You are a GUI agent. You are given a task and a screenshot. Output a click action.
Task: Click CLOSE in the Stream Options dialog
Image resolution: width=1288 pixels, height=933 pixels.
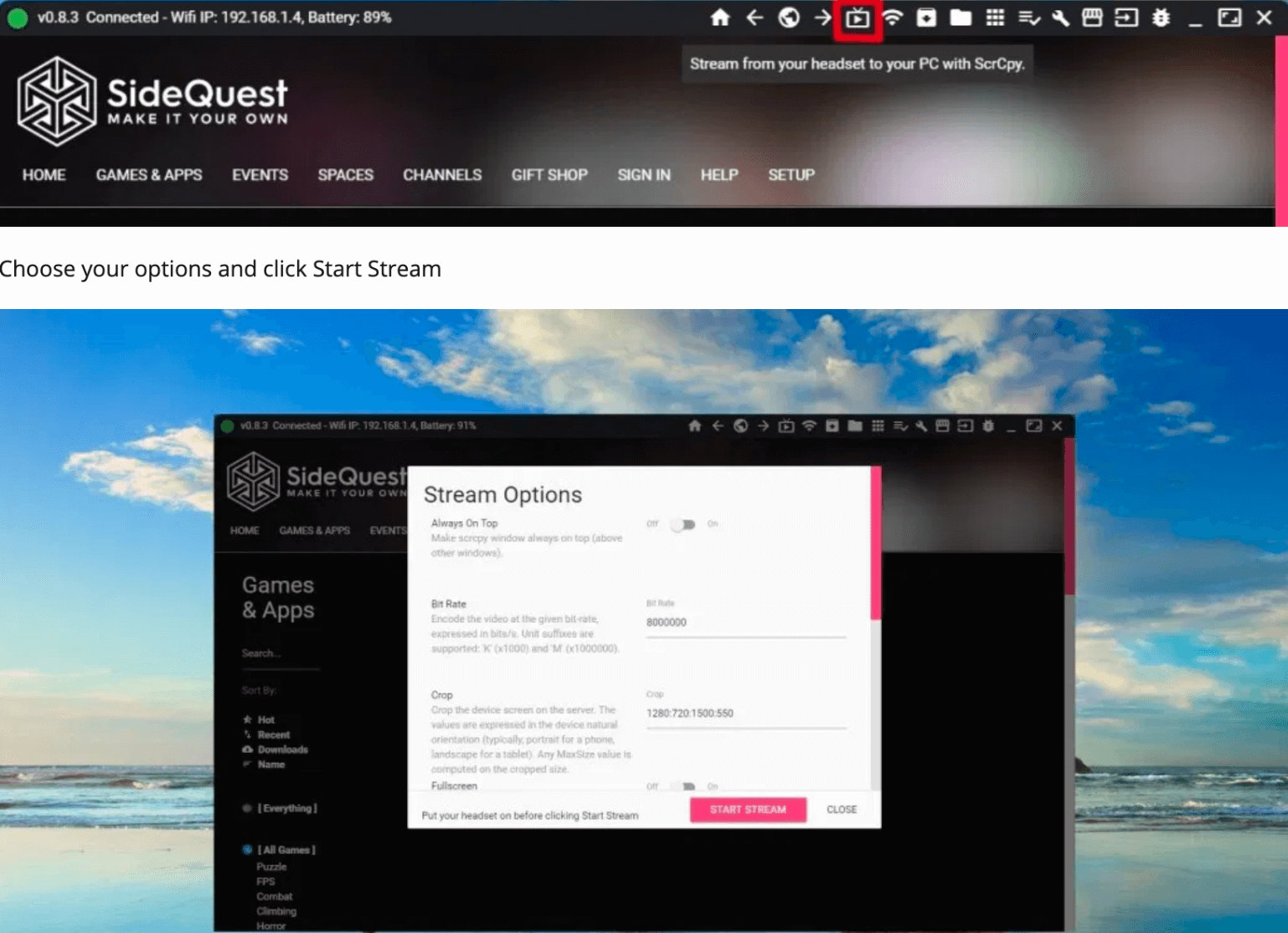click(841, 809)
